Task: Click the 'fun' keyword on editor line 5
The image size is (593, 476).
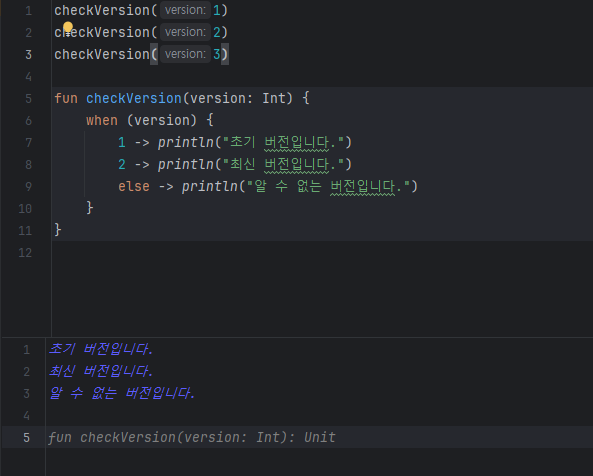Action: coord(66,98)
